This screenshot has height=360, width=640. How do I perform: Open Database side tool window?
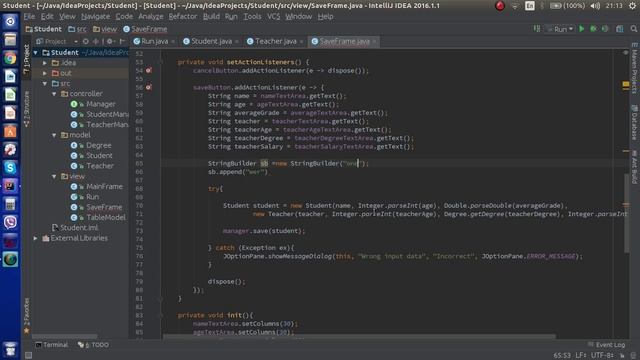click(x=634, y=122)
